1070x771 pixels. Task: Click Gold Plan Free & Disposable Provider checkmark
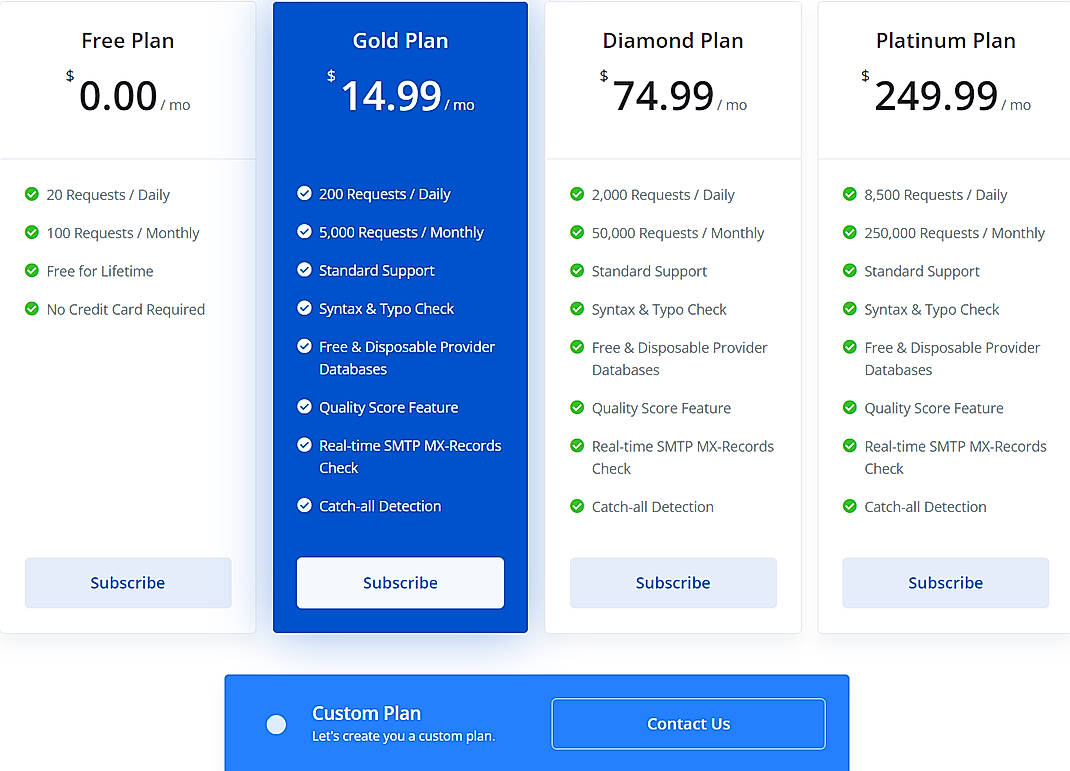304,347
